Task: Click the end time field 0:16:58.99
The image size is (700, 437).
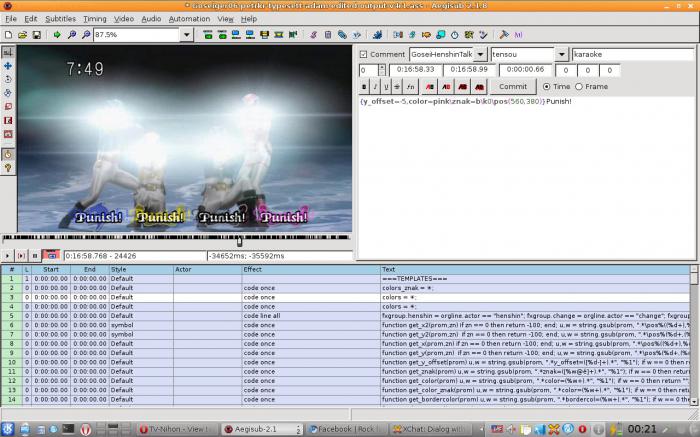Action: (469, 70)
